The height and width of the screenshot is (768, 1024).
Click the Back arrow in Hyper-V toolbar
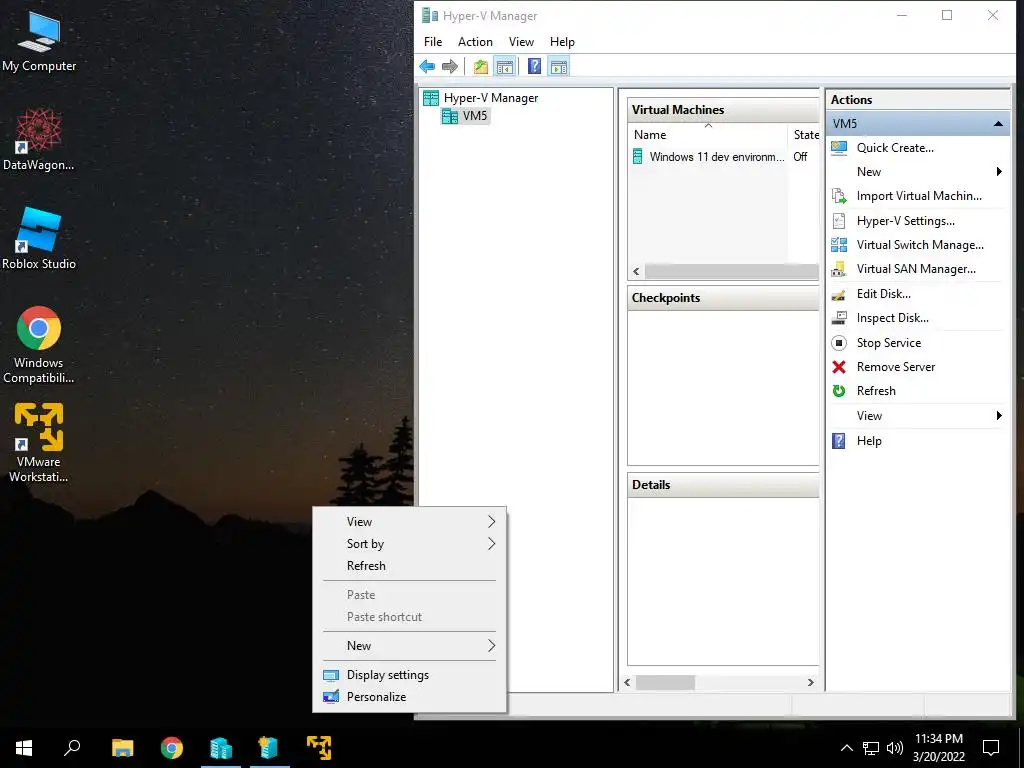click(x=427, y=66)
